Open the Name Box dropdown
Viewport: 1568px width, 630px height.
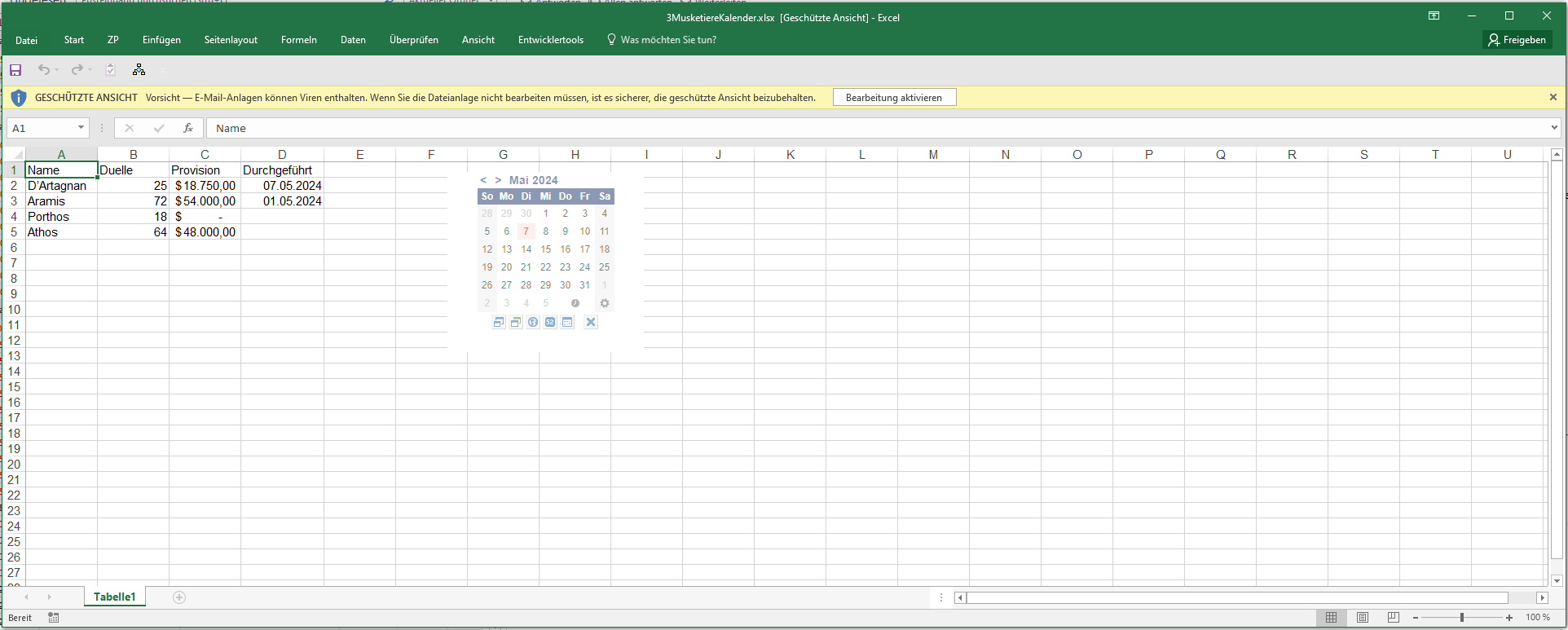pos(81,128)
